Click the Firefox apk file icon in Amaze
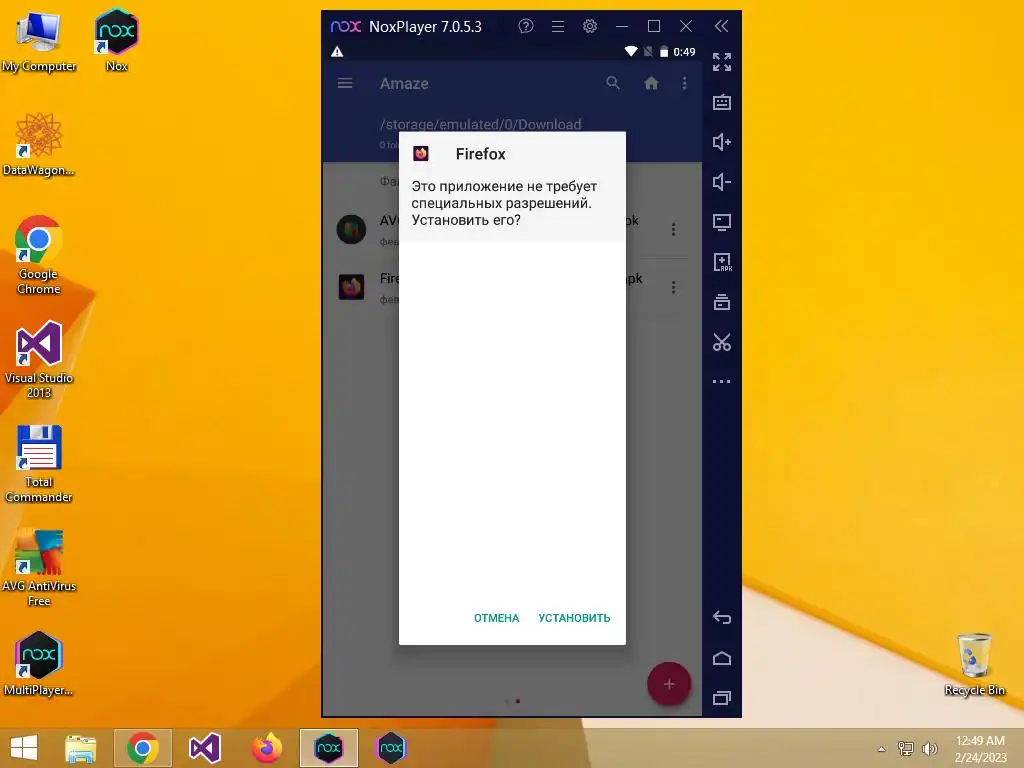 point(351,287)
